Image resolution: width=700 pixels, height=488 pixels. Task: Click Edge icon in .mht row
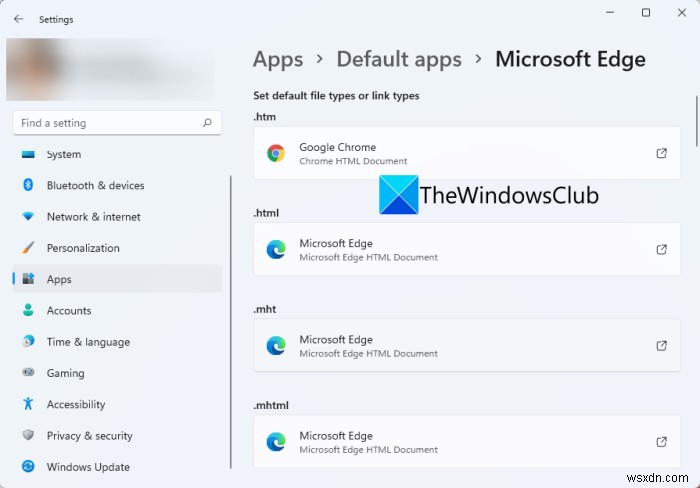(x=276, y=346)
